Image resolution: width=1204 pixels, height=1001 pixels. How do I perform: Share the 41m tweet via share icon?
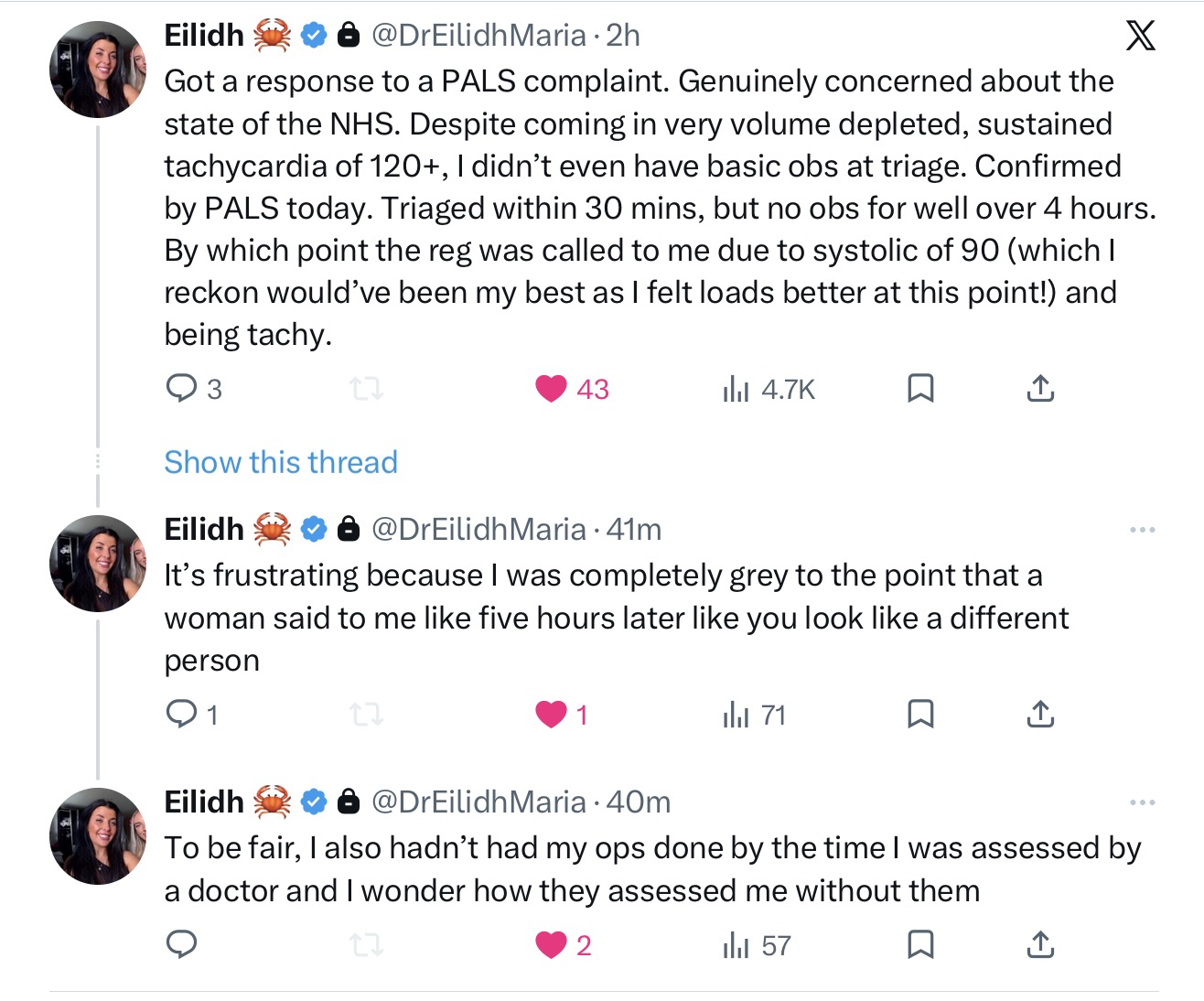pos(1040,714)
